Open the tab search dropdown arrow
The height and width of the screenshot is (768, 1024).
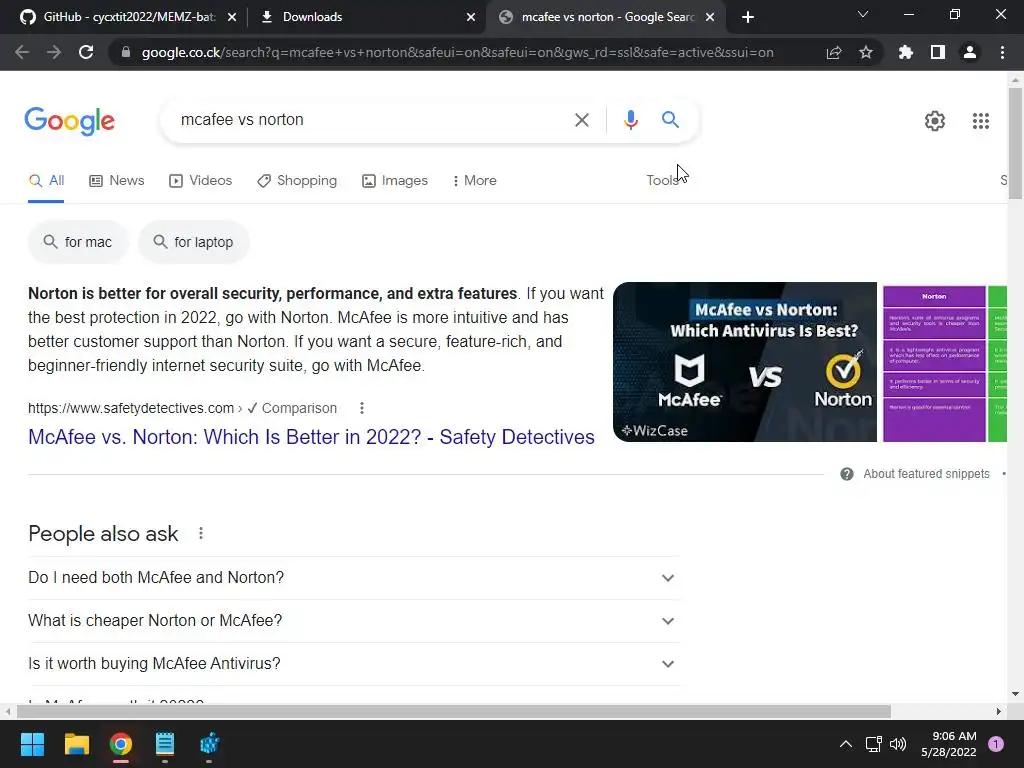point(863,14)
